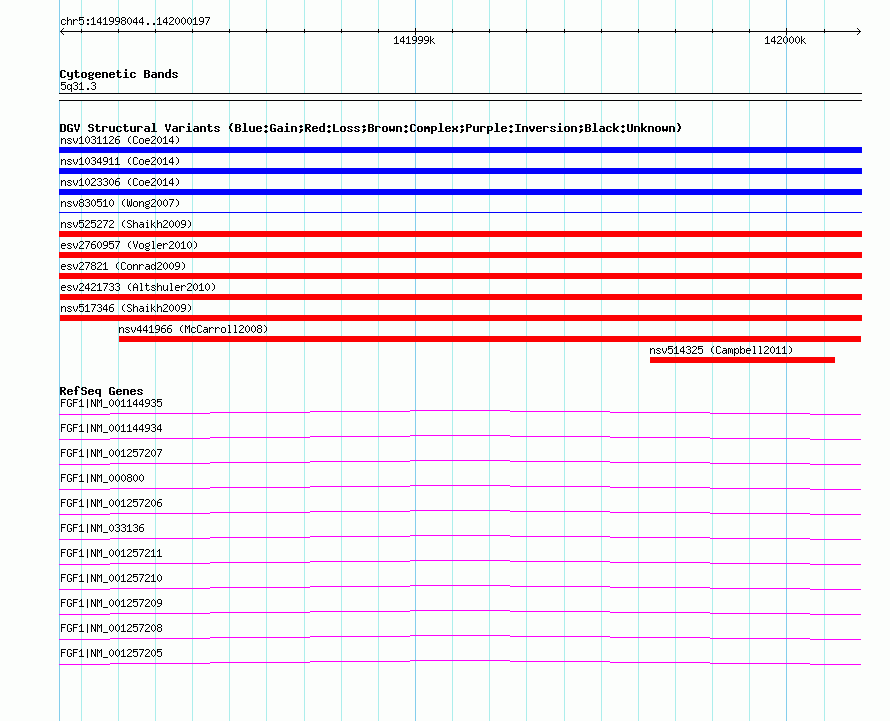Click the nsv517346 (Shaikh2009) variant label
Screen dimensions: 890x721
[126, 308]
